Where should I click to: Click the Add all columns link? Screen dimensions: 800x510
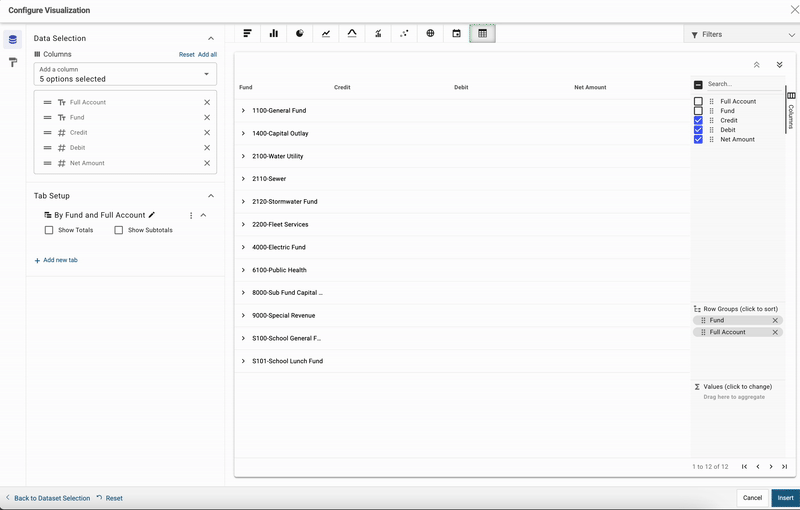tap(207, 55)
